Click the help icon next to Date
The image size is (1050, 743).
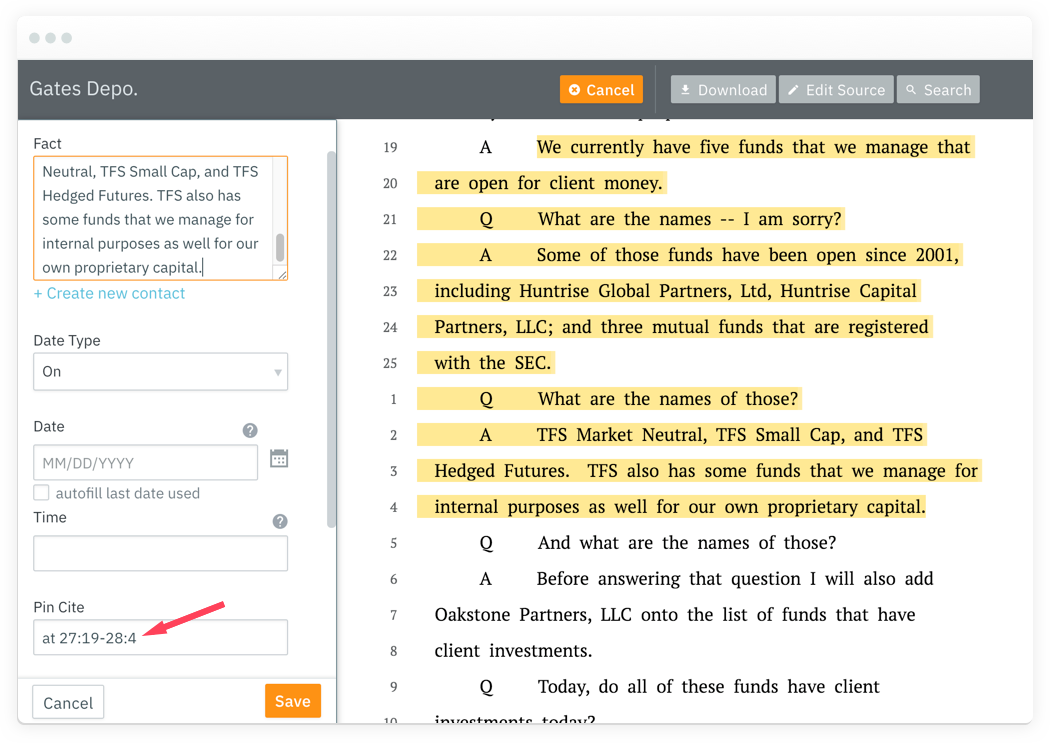point(250,430)
